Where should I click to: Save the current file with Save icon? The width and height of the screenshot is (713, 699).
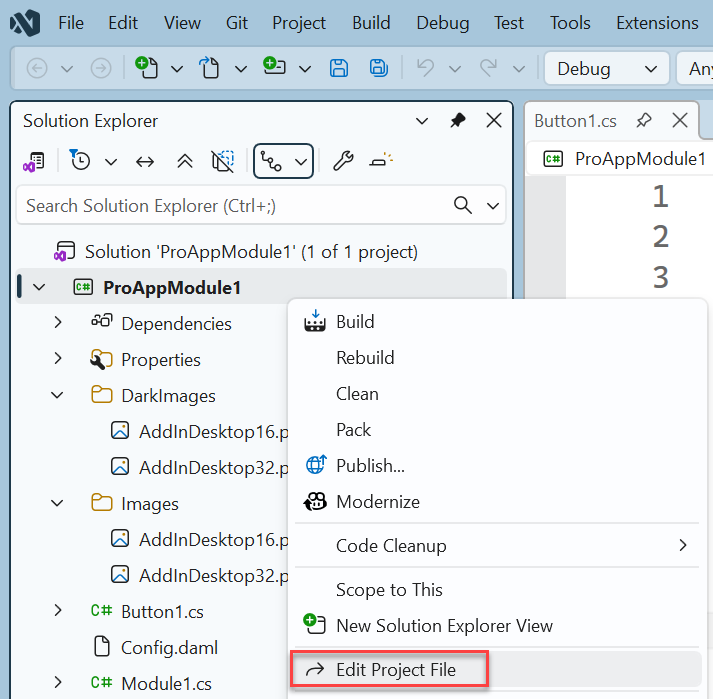coord(339,68)
